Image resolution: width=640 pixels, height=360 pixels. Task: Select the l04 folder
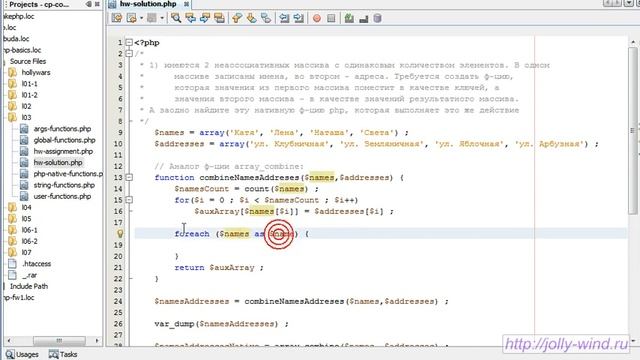pyautogui.click(x=27, y=207)
